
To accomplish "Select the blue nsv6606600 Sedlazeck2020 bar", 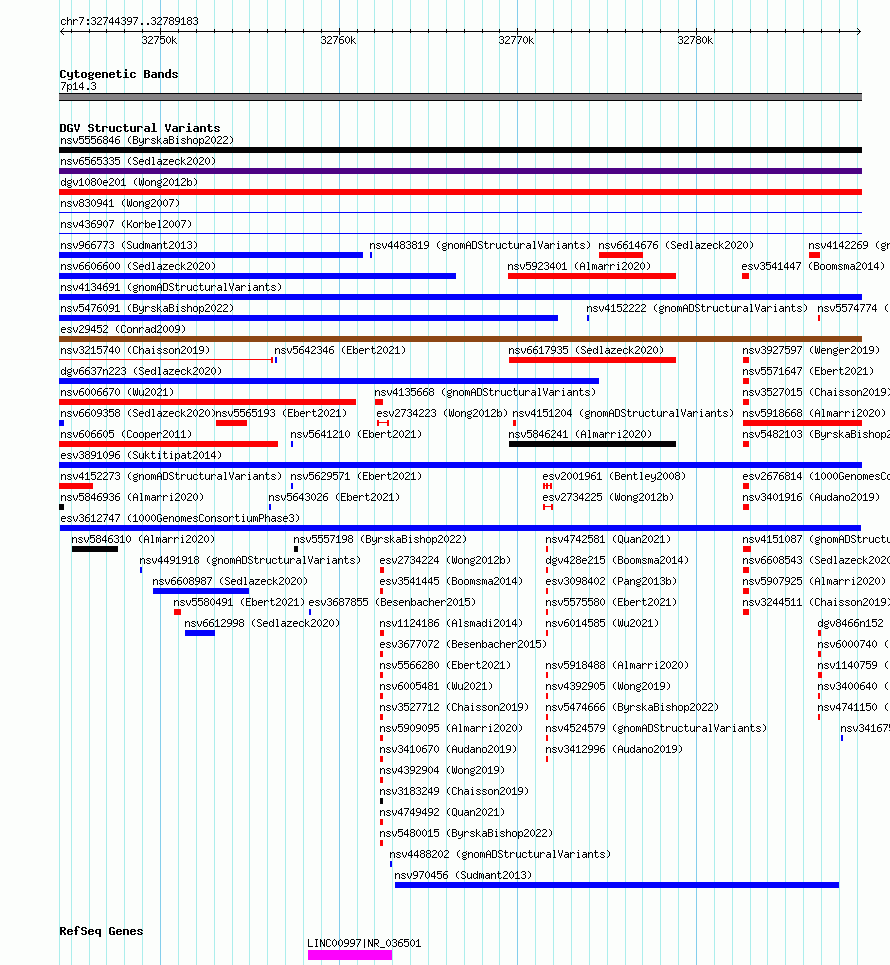I will [257, 276].
